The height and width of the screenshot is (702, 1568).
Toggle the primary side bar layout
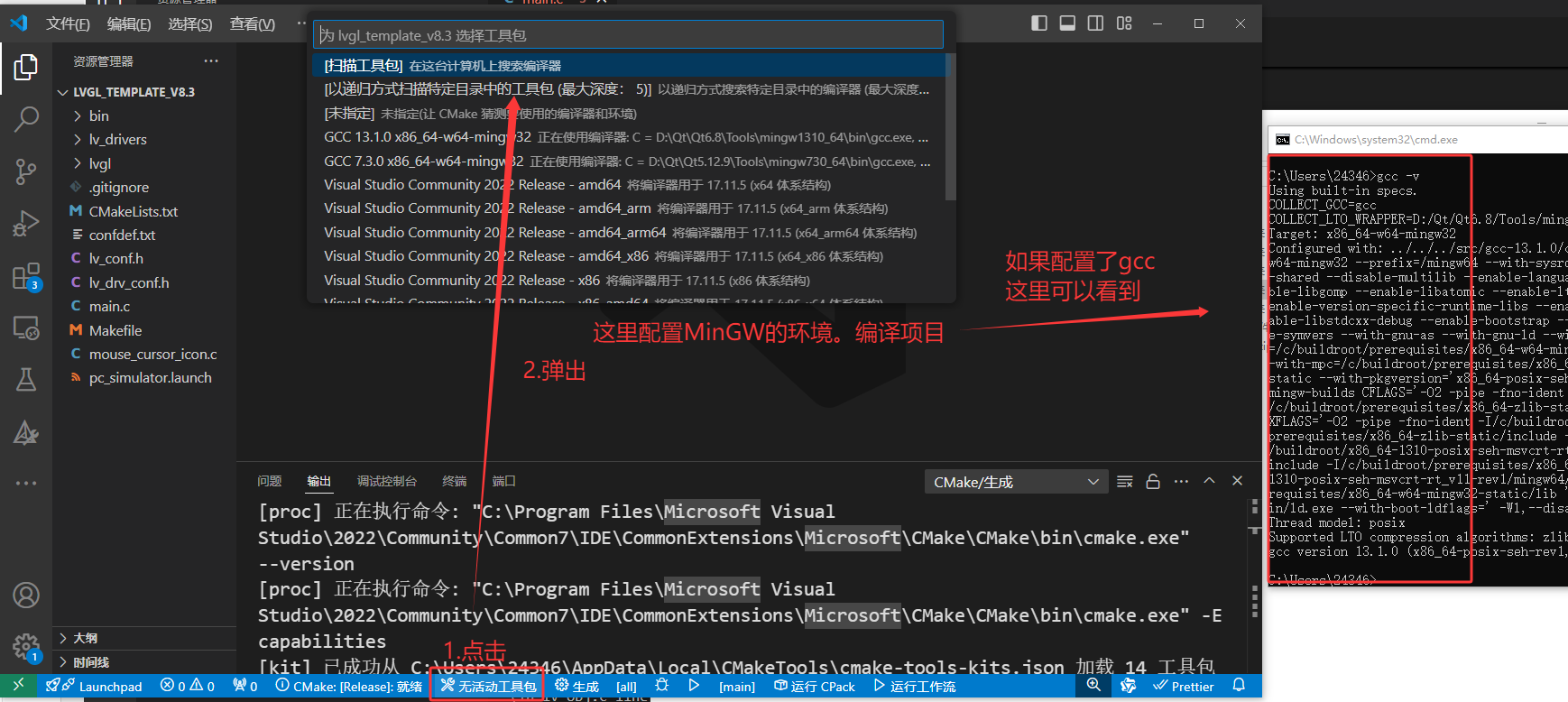pyautogui.click(x=1039, y=23)
